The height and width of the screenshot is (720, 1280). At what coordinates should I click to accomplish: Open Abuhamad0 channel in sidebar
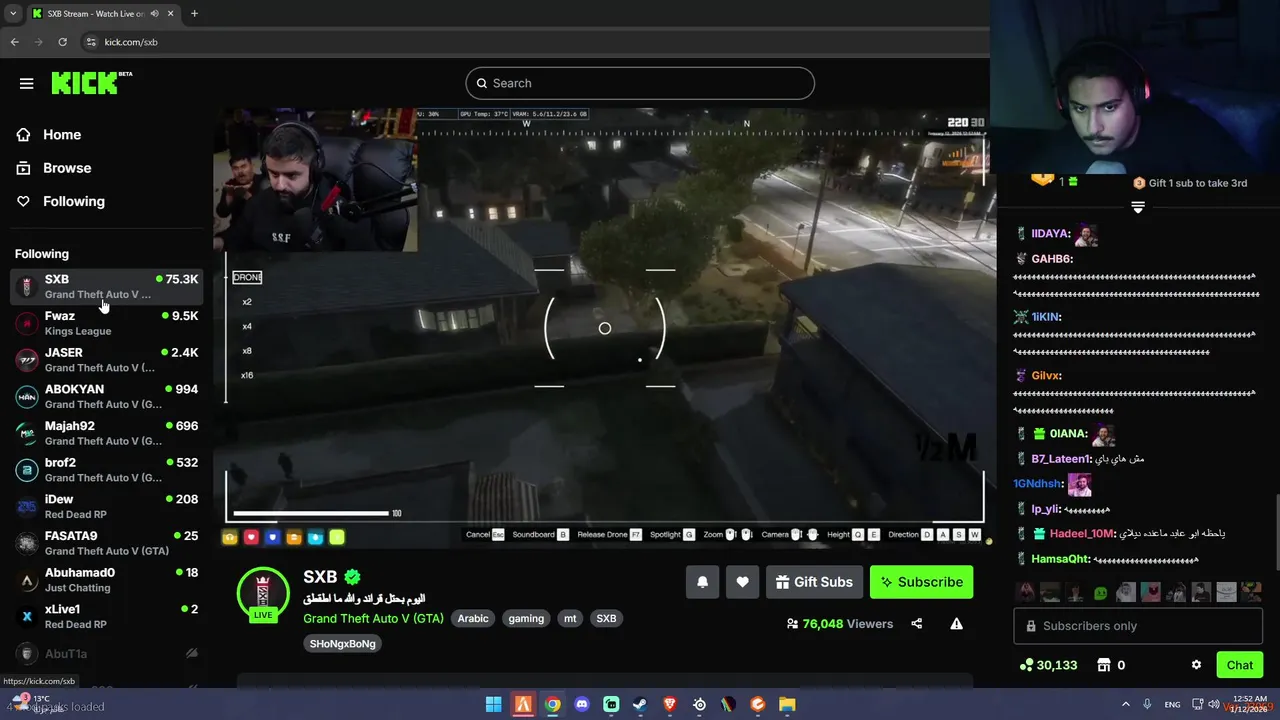(x=107, y=580)
